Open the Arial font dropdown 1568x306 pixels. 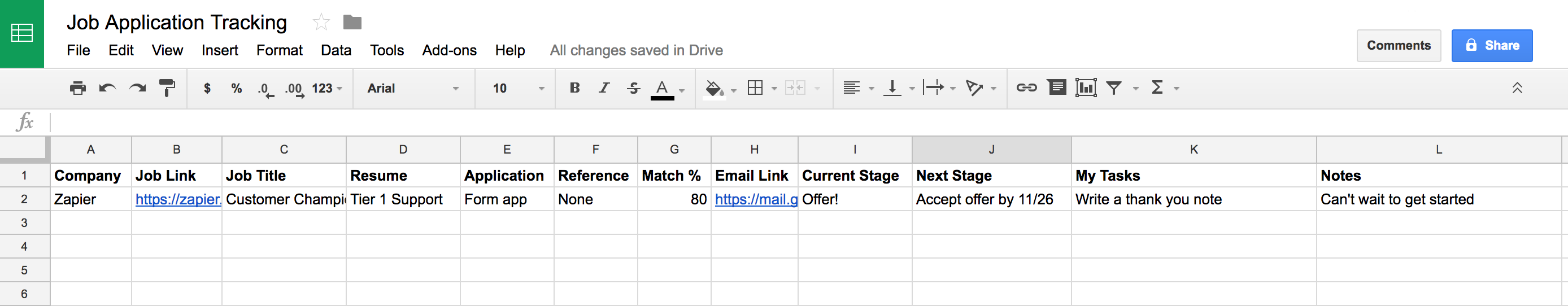413,88
